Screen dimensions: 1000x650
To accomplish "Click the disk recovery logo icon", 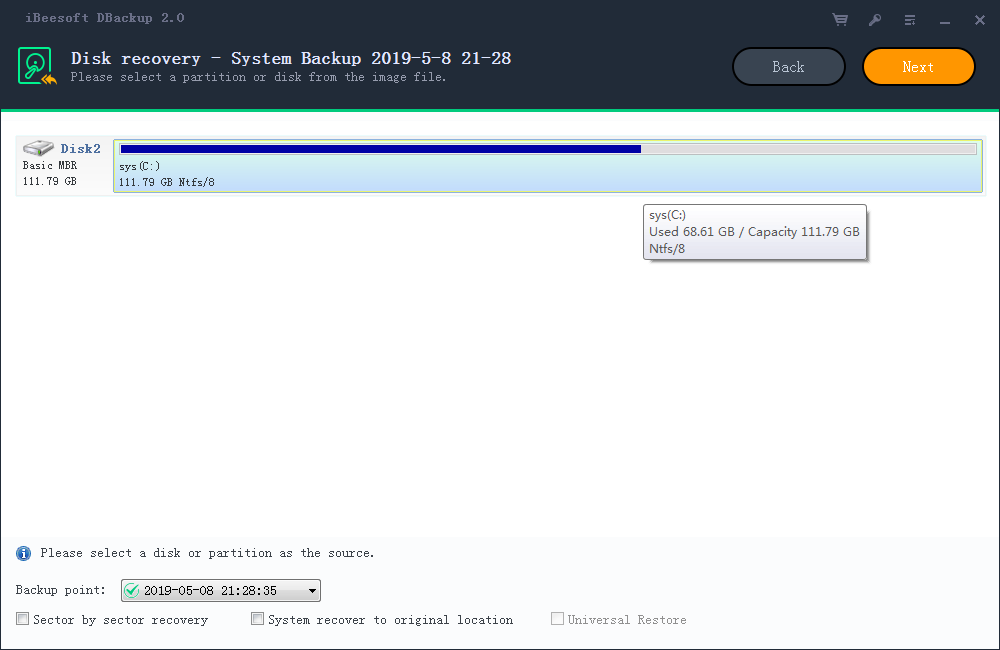I will [x=37, y=66].
